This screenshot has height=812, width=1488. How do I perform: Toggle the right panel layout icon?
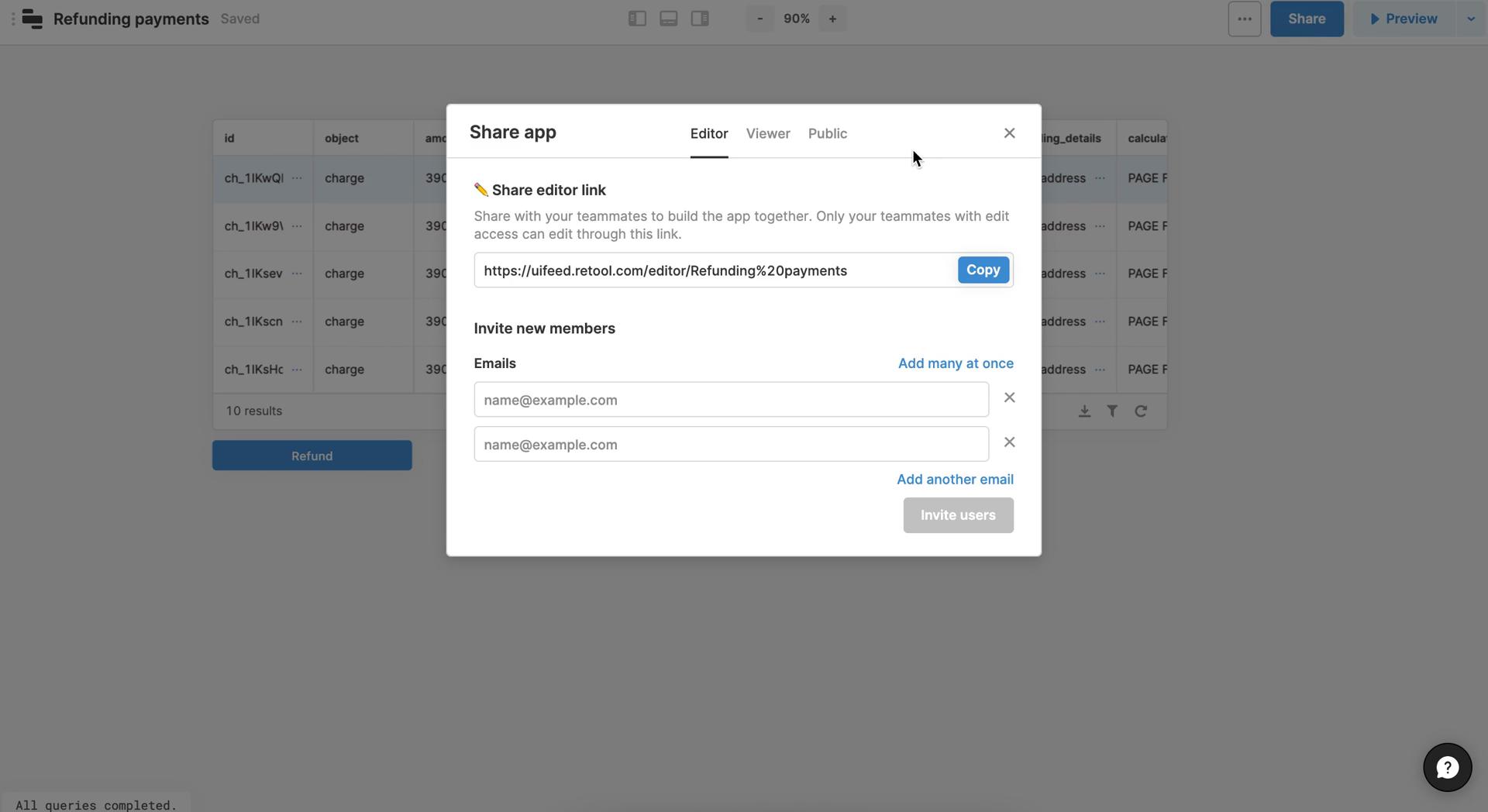[x=699, y=18]
